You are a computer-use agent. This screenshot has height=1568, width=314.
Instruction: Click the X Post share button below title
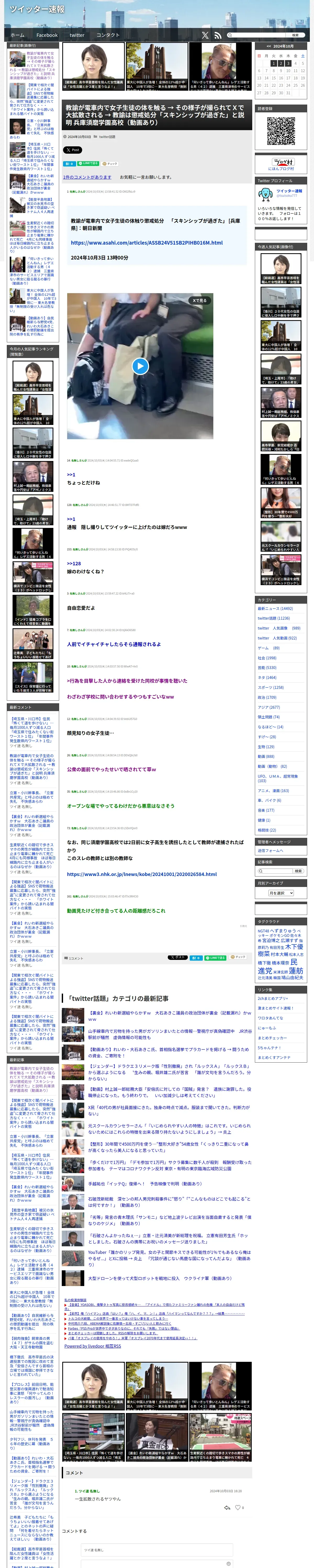72,150
